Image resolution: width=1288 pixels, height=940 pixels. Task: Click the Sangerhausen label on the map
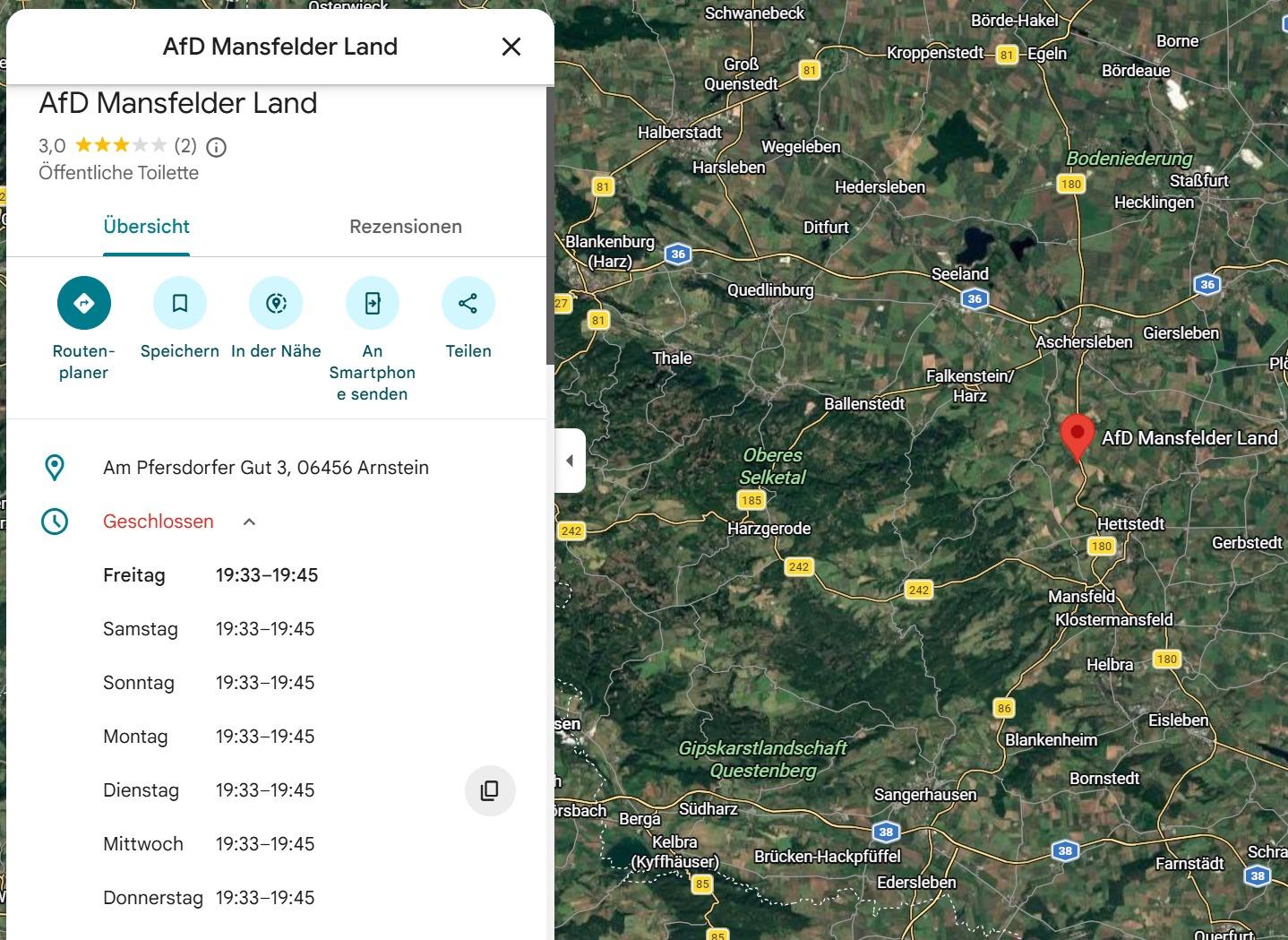pos(925,795)
